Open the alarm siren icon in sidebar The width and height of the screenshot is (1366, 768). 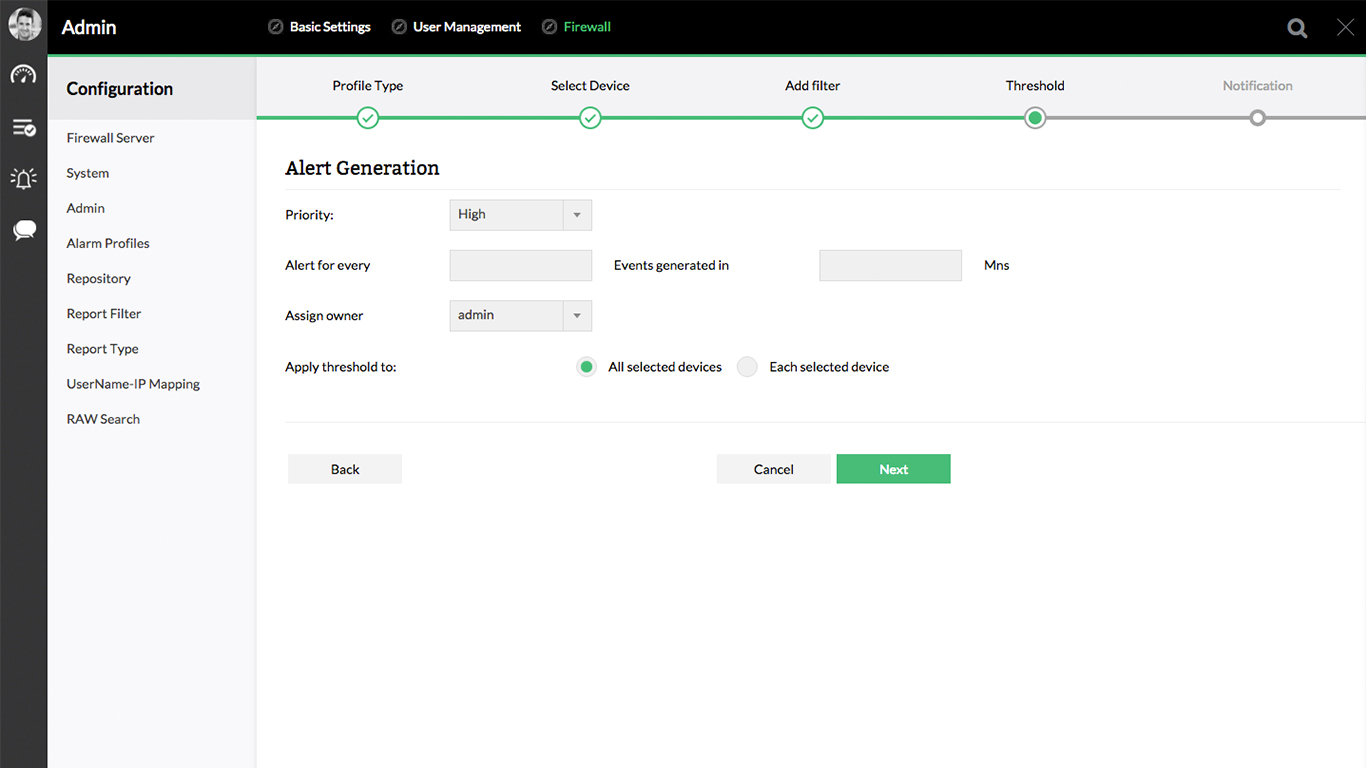[x=24, y=179]
